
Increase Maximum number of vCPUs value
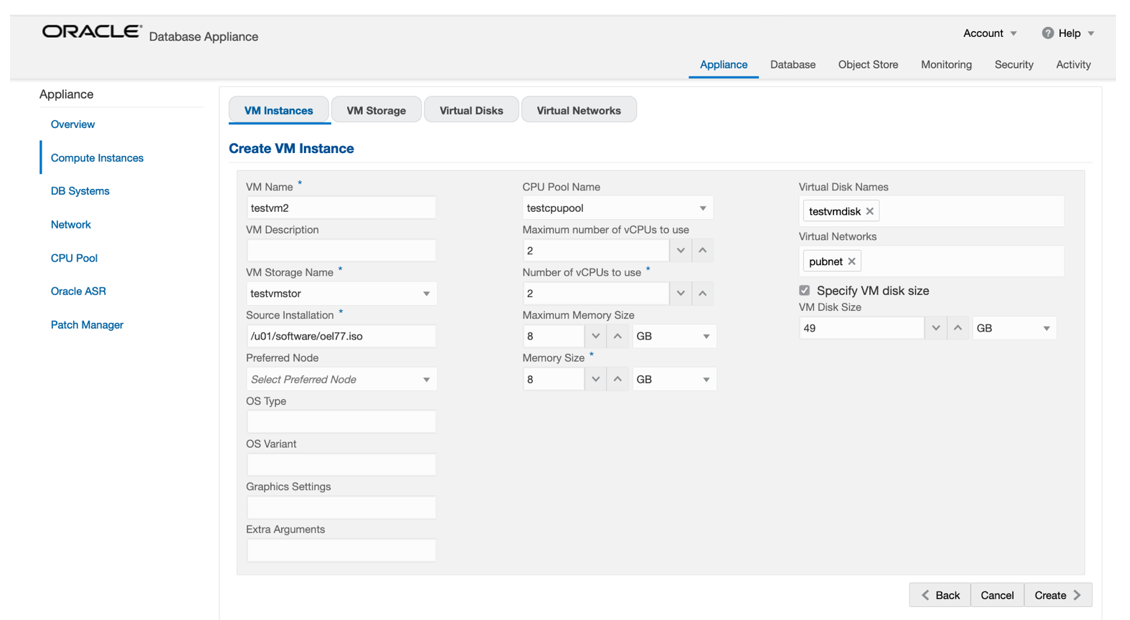[x=703, y=250]
